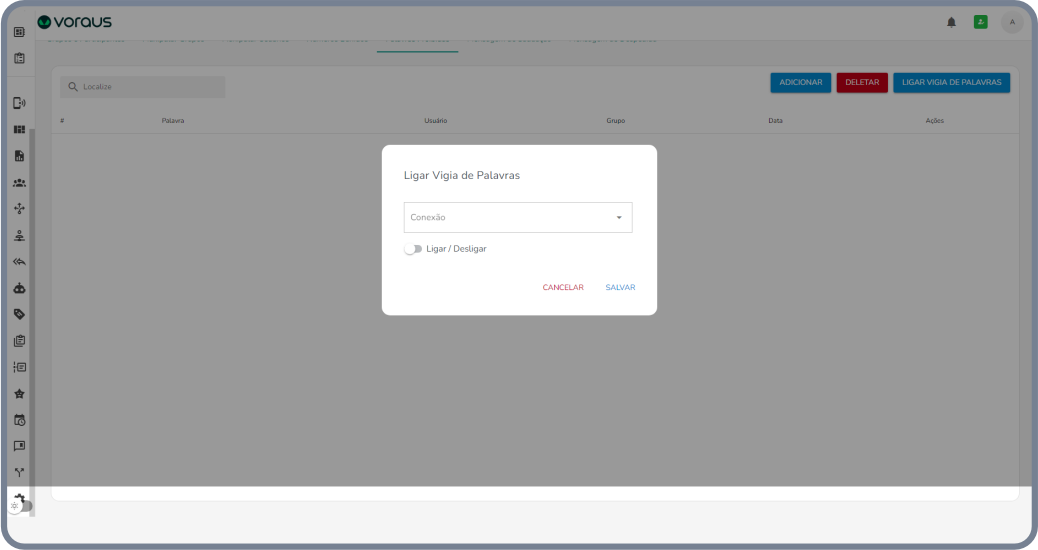Click the dashboard grid sidebar icon
The width and height of the screenshot is (1038, 550).
pyautogui.click(x=19, y=130)
